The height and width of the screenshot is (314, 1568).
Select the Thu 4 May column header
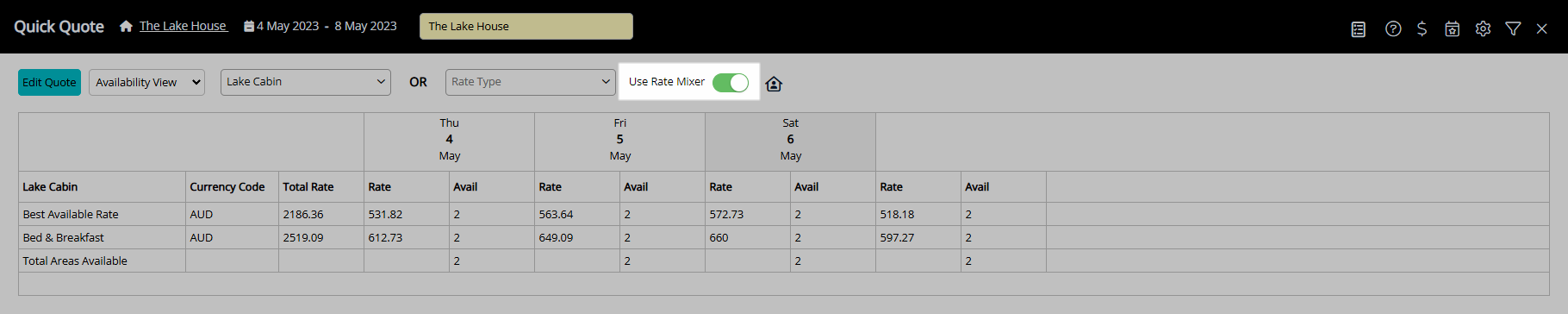click(449, 140)
